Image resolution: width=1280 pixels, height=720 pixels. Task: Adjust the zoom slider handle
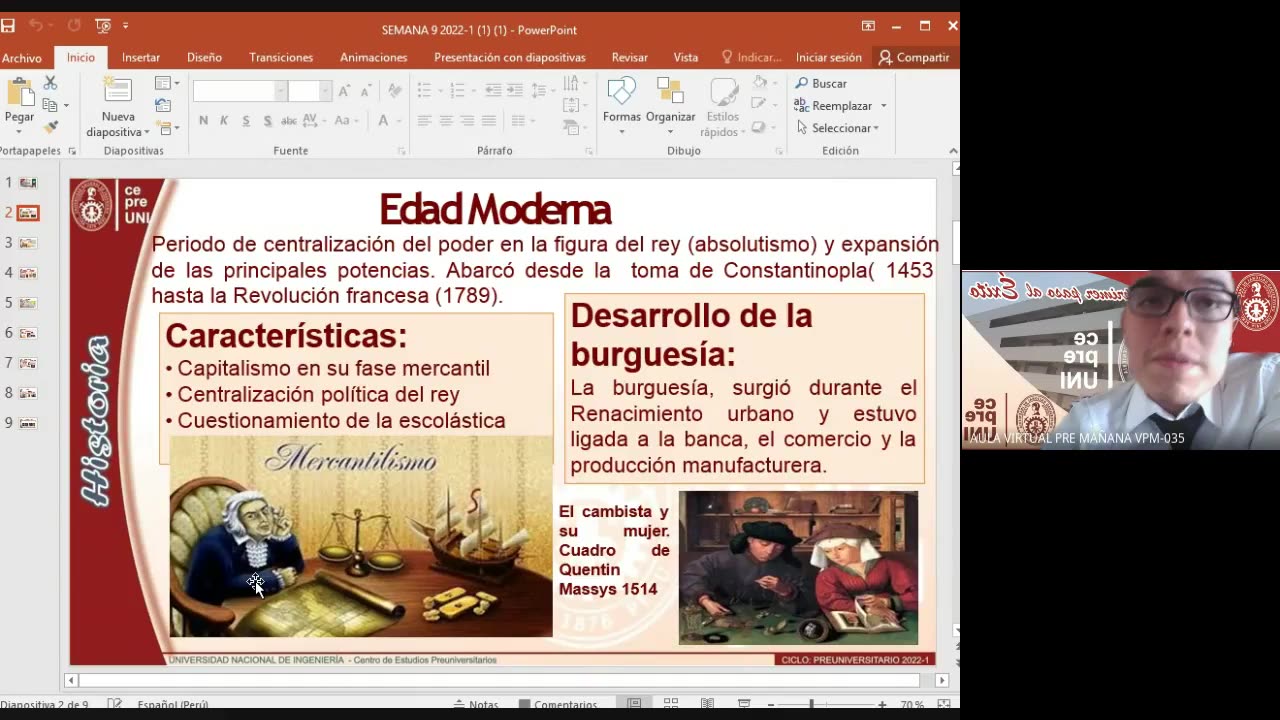(x=811, y=705)
